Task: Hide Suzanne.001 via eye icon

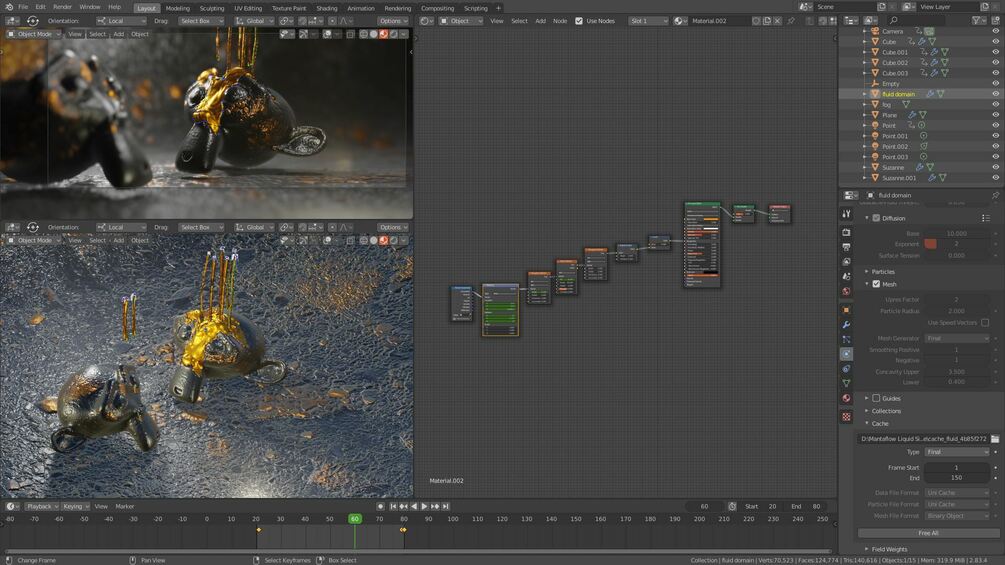Action: point(995,177)
